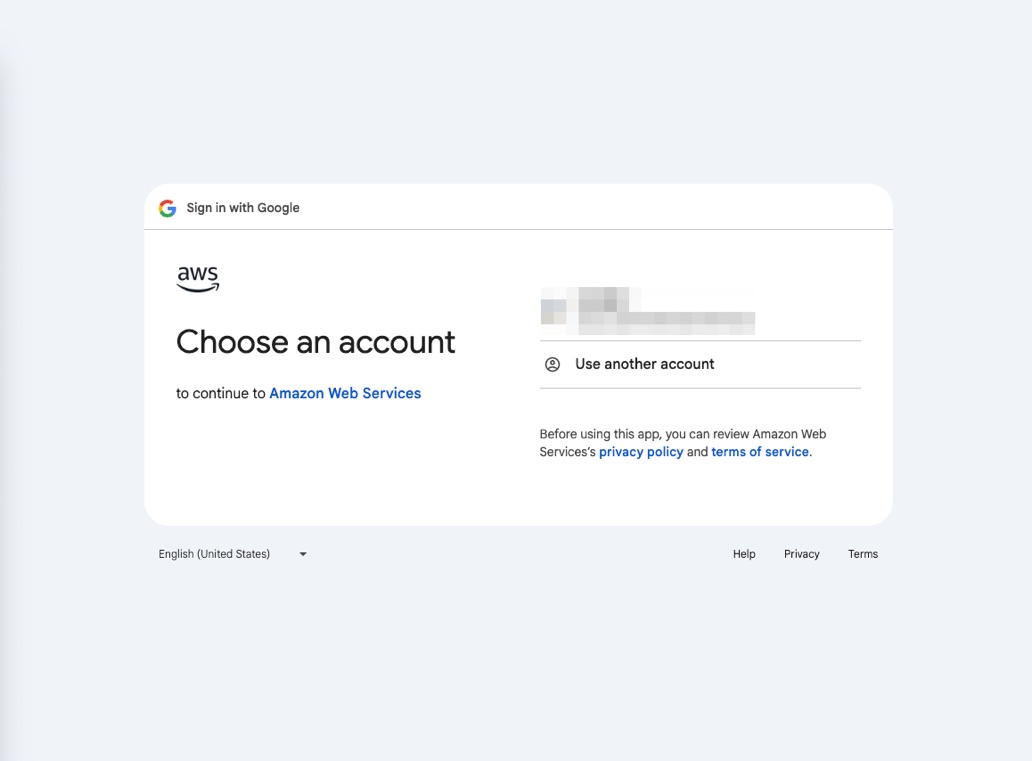The width and height of the screenshot is (1032, 761).
Task: Click the Sign in with Google header text
Action: point(243,208)
